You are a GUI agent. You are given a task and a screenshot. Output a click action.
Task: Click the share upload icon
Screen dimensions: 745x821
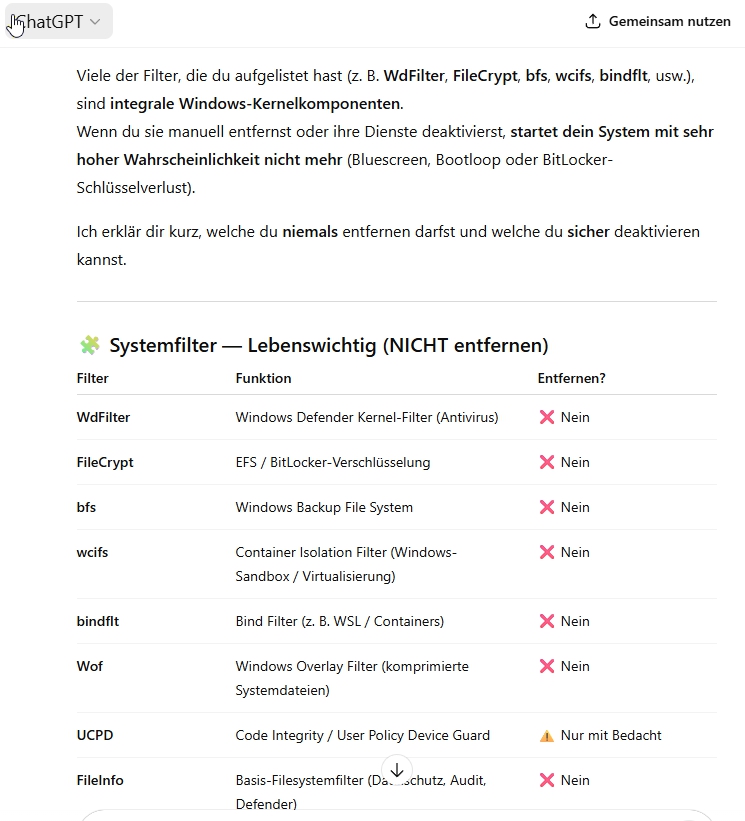click(593, 21)
